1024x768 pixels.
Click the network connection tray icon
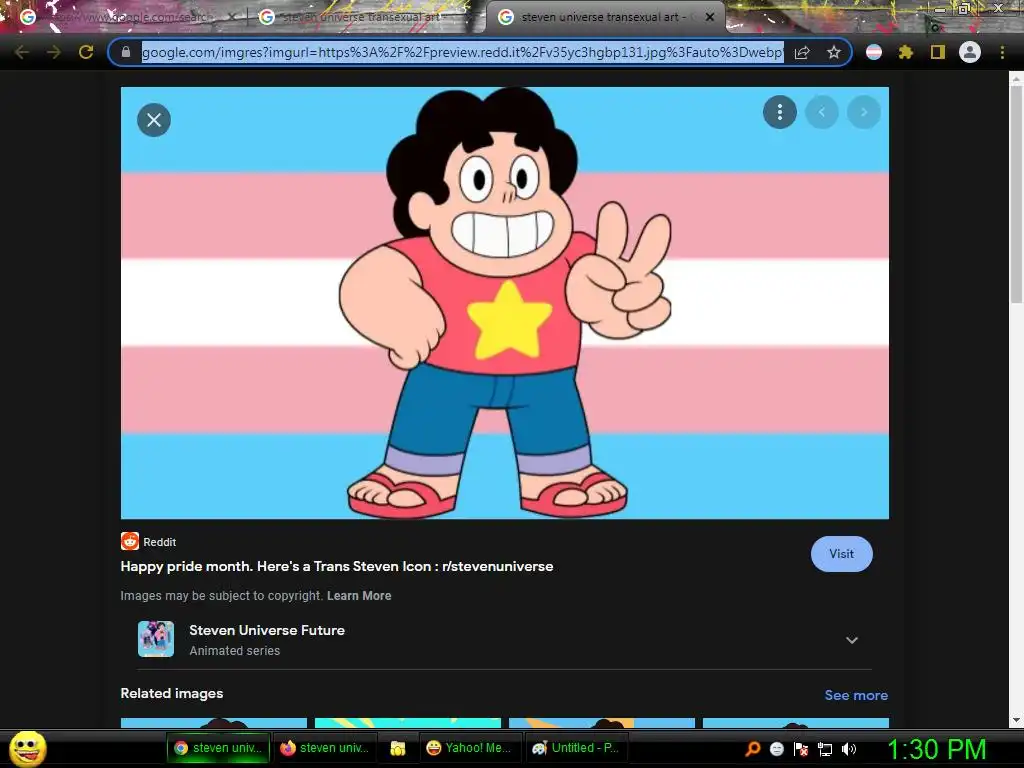[x=825, y=749]
